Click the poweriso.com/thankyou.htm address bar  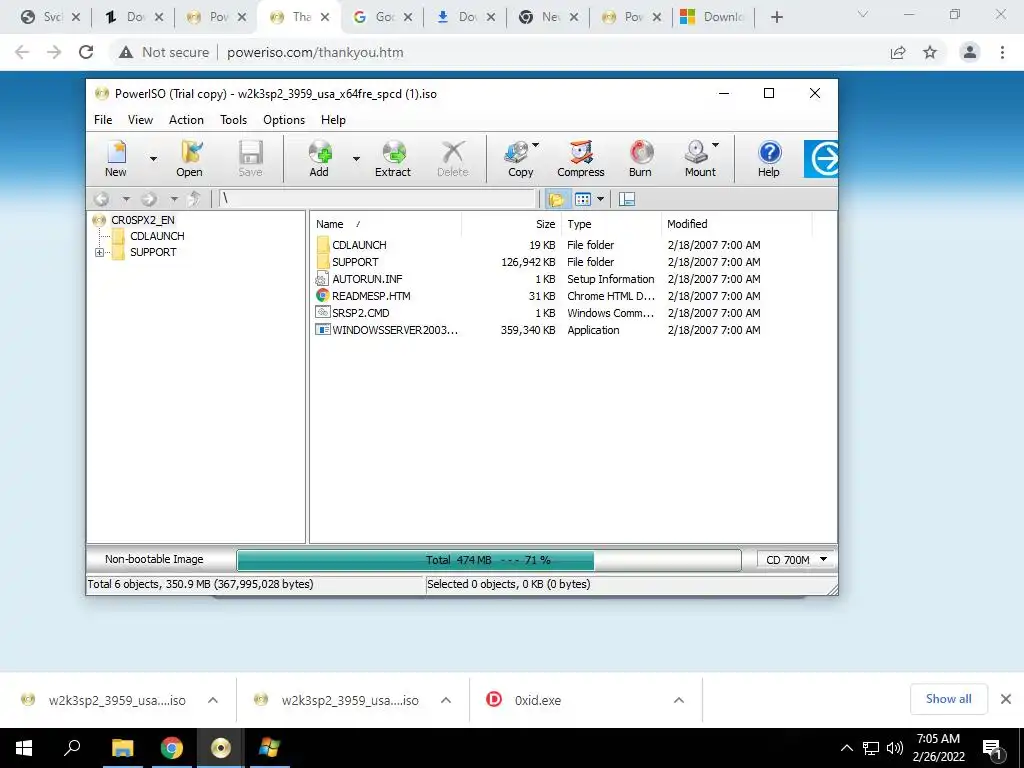[315, 52]
